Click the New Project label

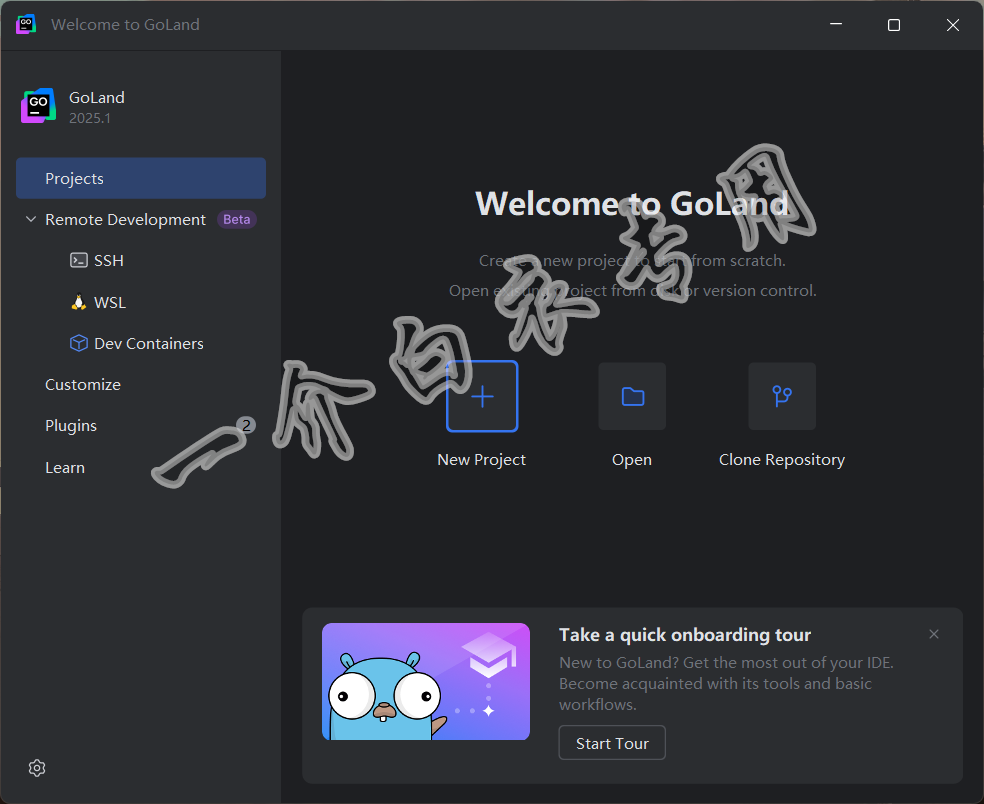481,459
